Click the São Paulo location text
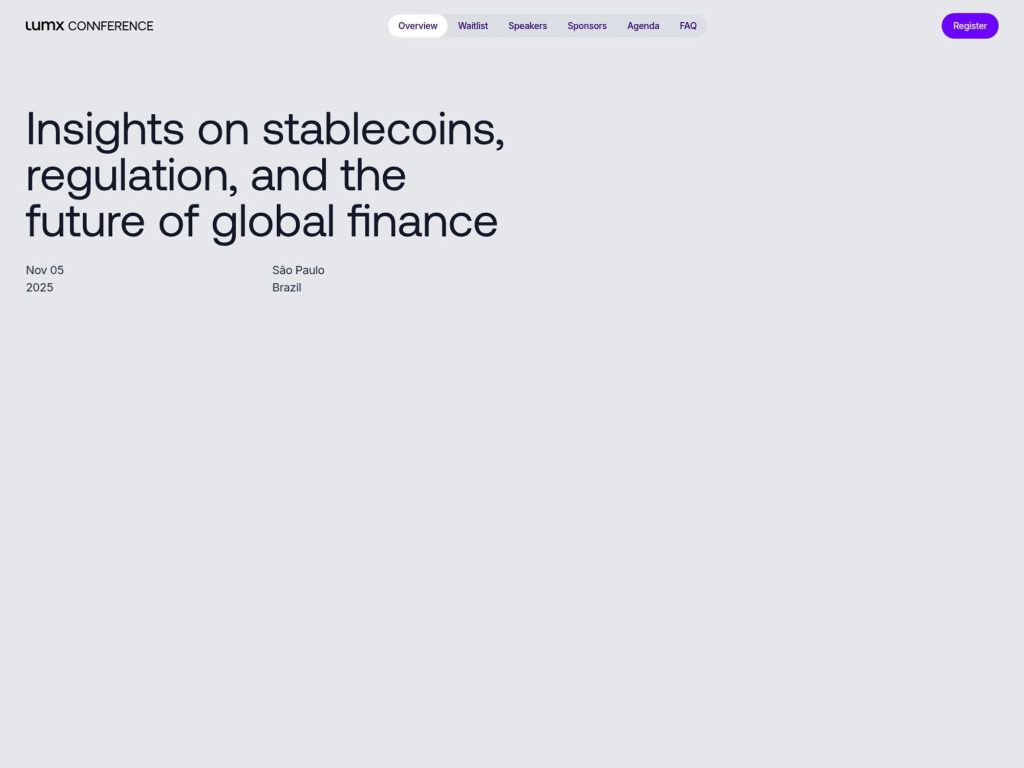This screenshot has width=1024, height=768. click(299, 270)
